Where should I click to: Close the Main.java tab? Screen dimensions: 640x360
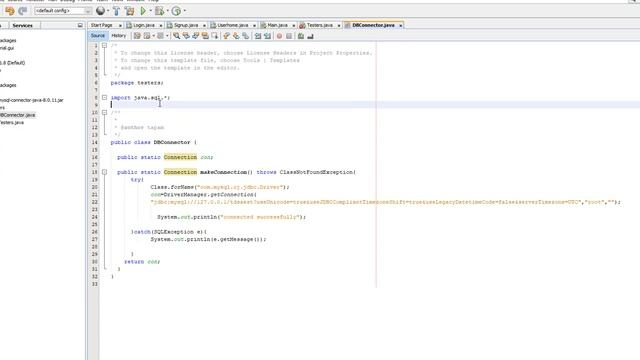293,25
